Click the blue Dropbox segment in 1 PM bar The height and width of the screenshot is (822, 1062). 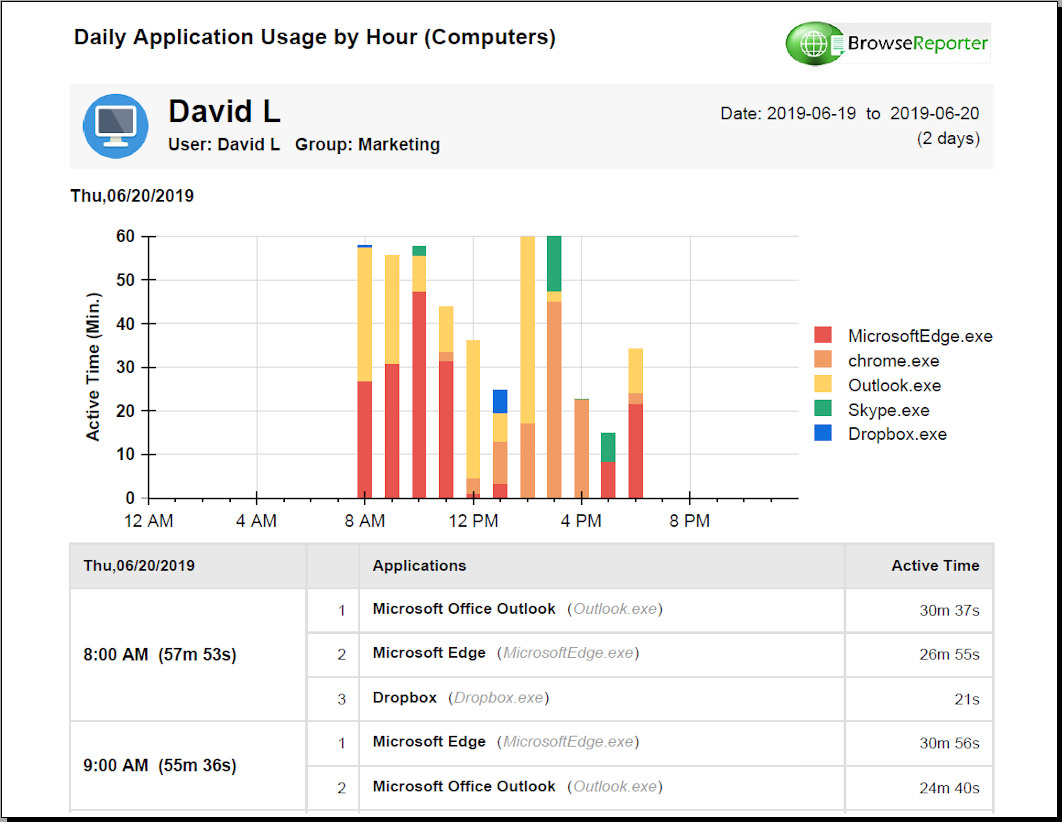click(x=500, y=401)
